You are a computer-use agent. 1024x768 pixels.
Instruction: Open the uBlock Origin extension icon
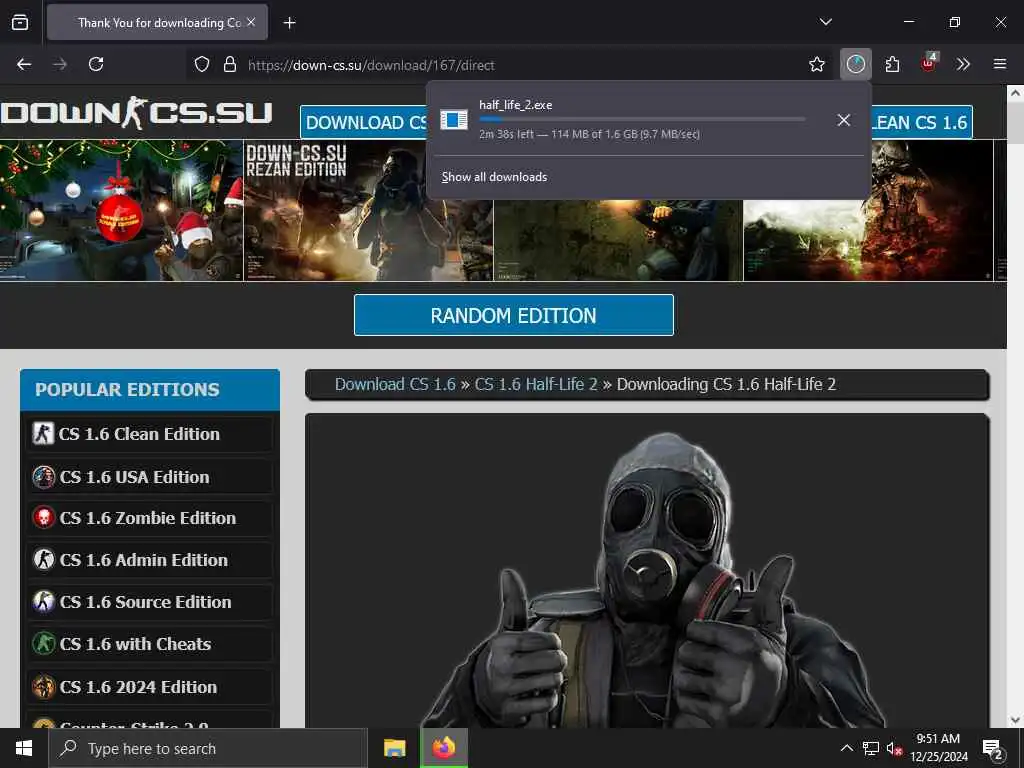929,63
